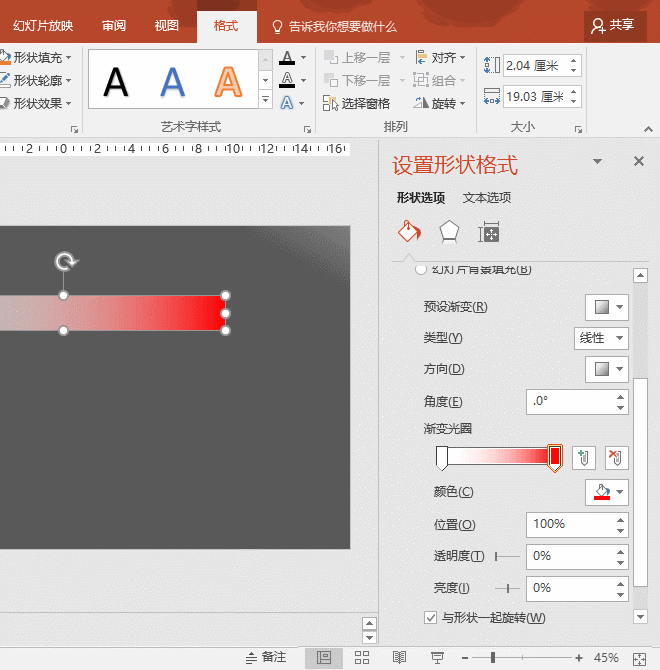The image size is (660, 670).
Task: Open the 艺术字样式 dialog launcher
Action: [307, 129]
